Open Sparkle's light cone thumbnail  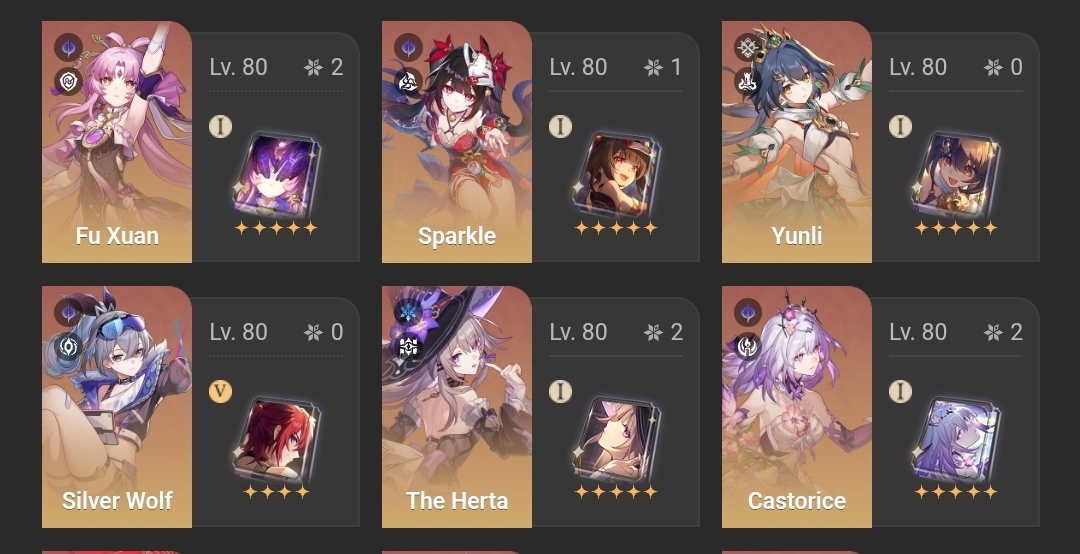coord(616,175)
